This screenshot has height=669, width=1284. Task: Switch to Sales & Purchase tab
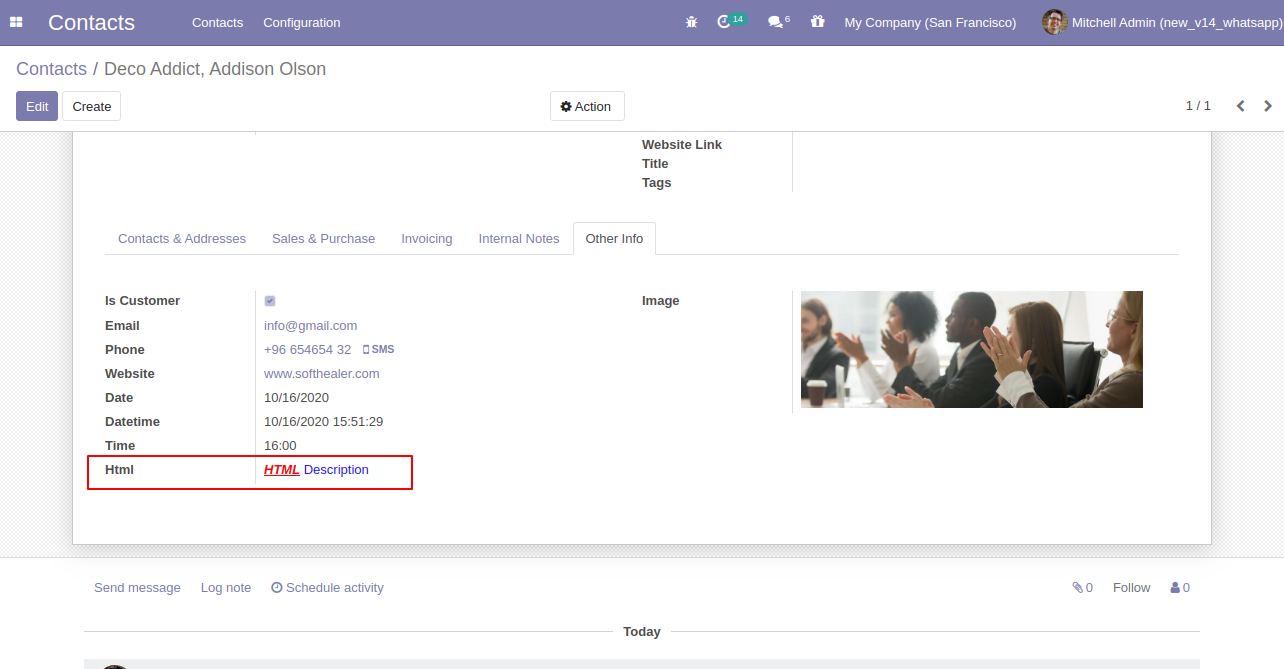[x=323, y=239]
